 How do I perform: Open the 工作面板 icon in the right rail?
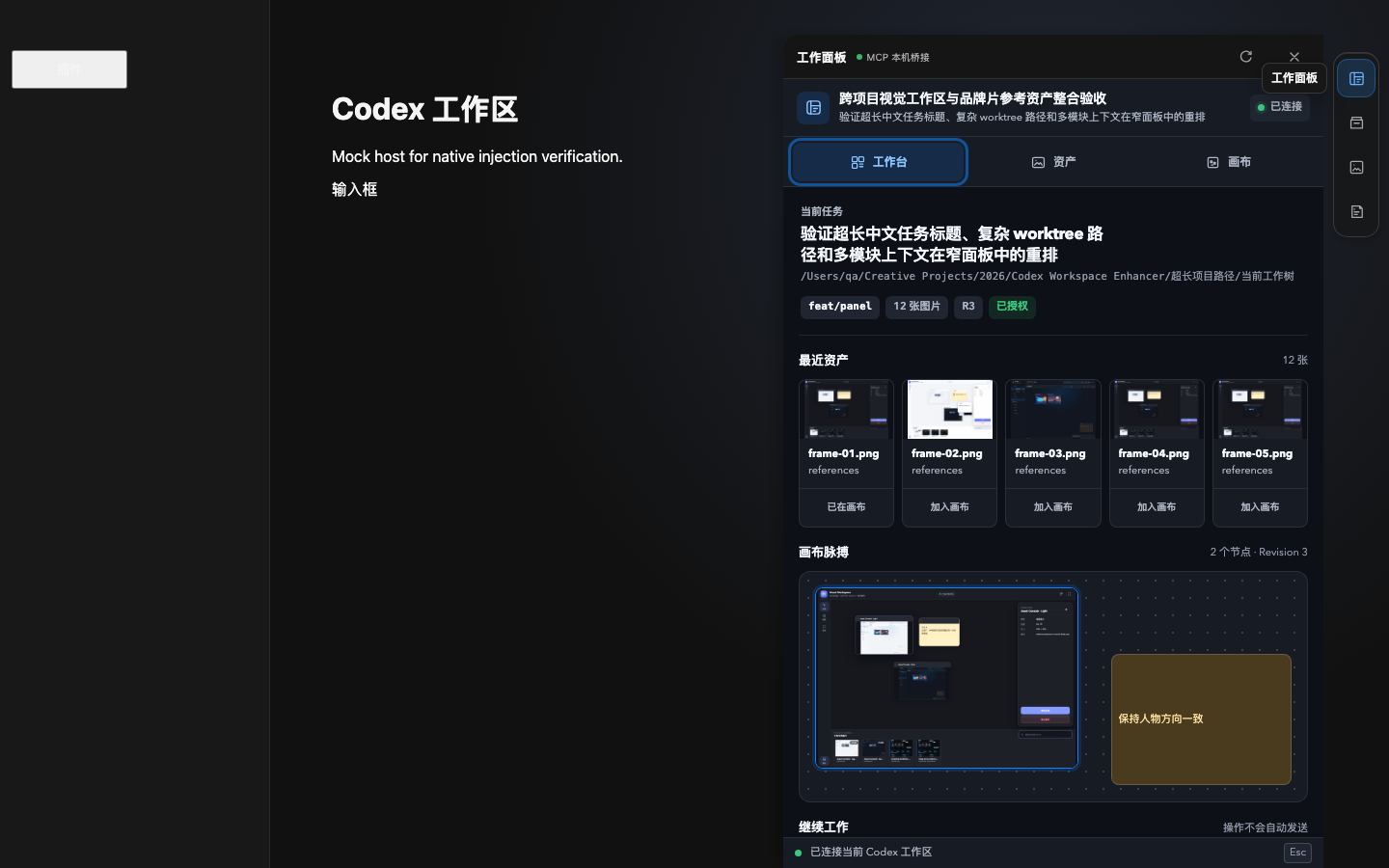1356,78
